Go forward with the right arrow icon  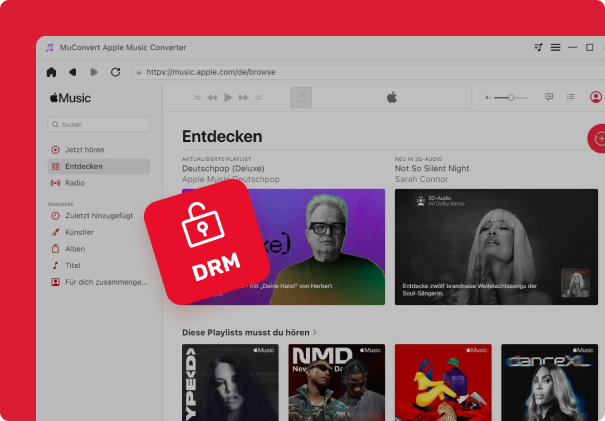click(x=93, y=72)
